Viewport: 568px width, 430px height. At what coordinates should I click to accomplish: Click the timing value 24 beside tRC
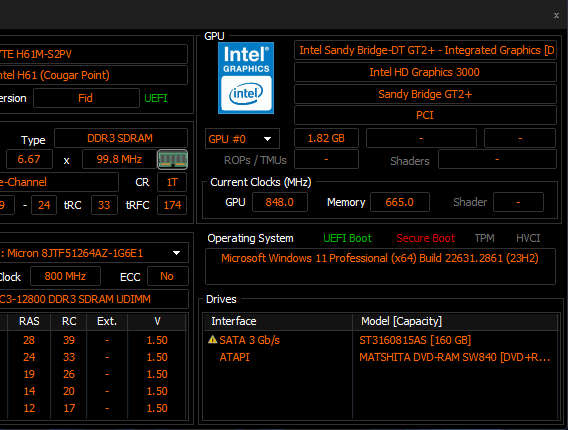coord(44,205)
